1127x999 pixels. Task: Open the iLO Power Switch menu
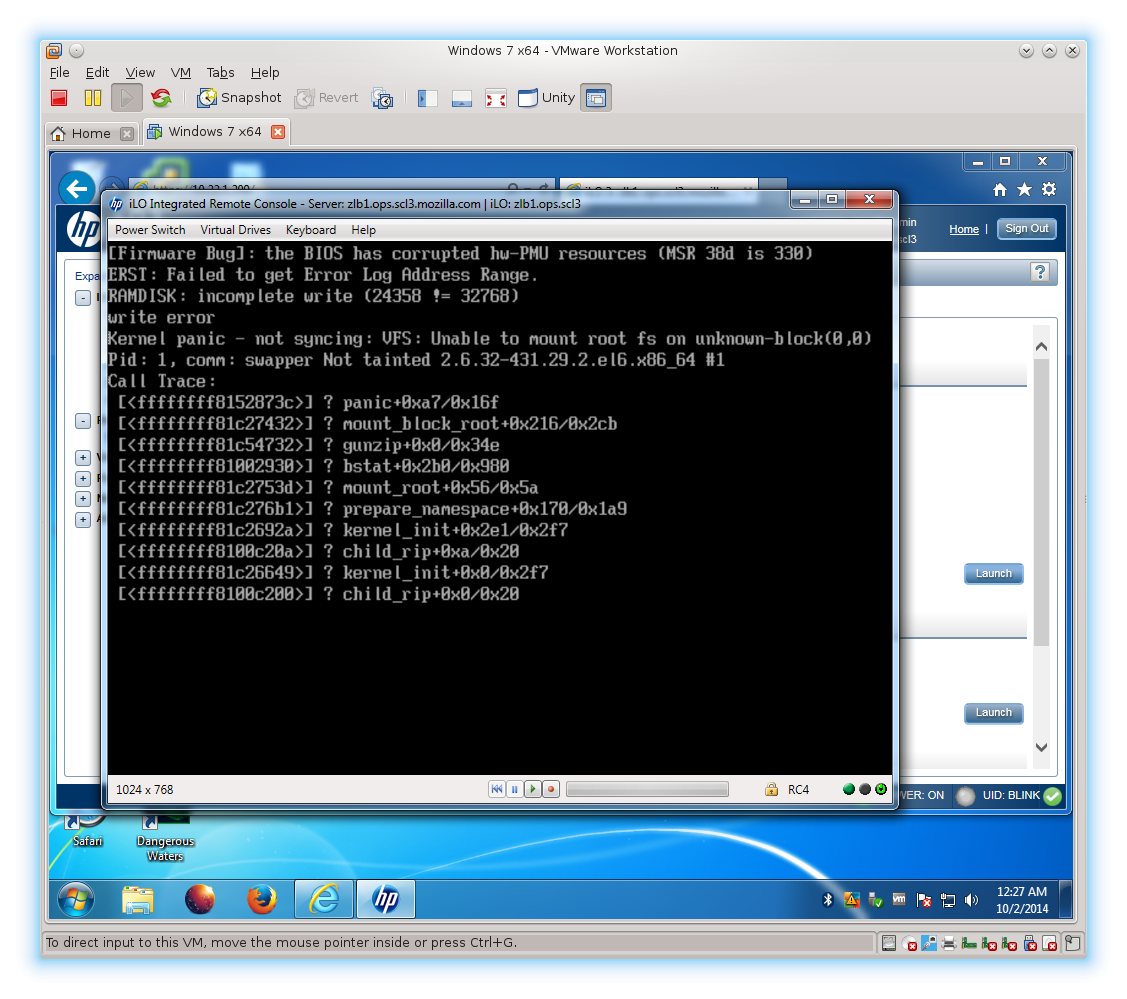150,230
